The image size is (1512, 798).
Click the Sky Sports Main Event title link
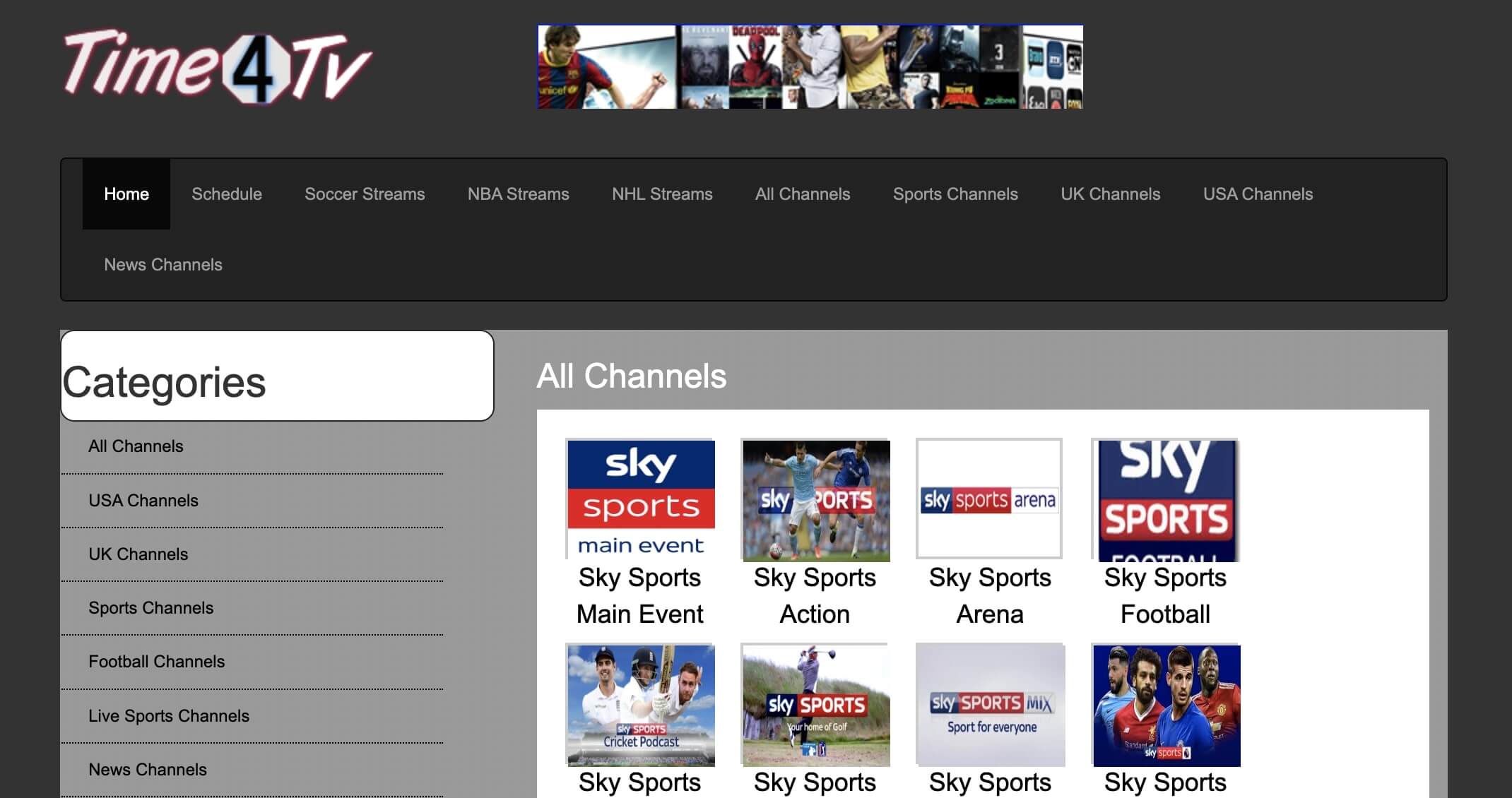click(640, 595)
